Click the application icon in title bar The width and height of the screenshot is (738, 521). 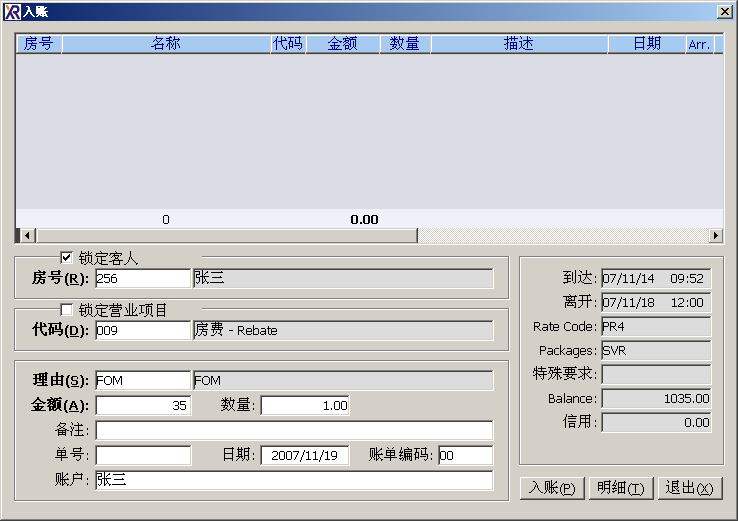click(12, 12)
